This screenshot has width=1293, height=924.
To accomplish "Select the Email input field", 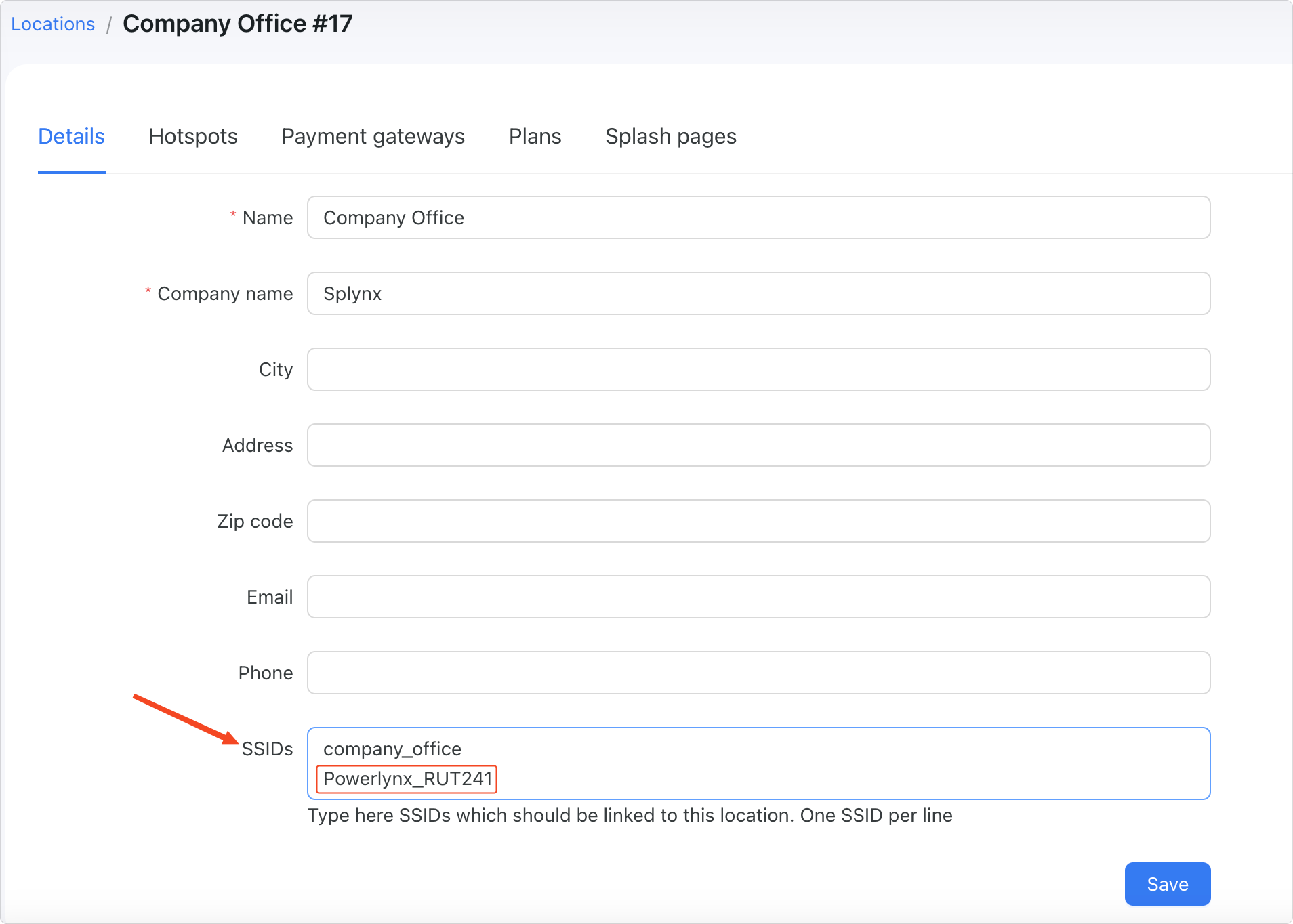I will pos(758,597).
